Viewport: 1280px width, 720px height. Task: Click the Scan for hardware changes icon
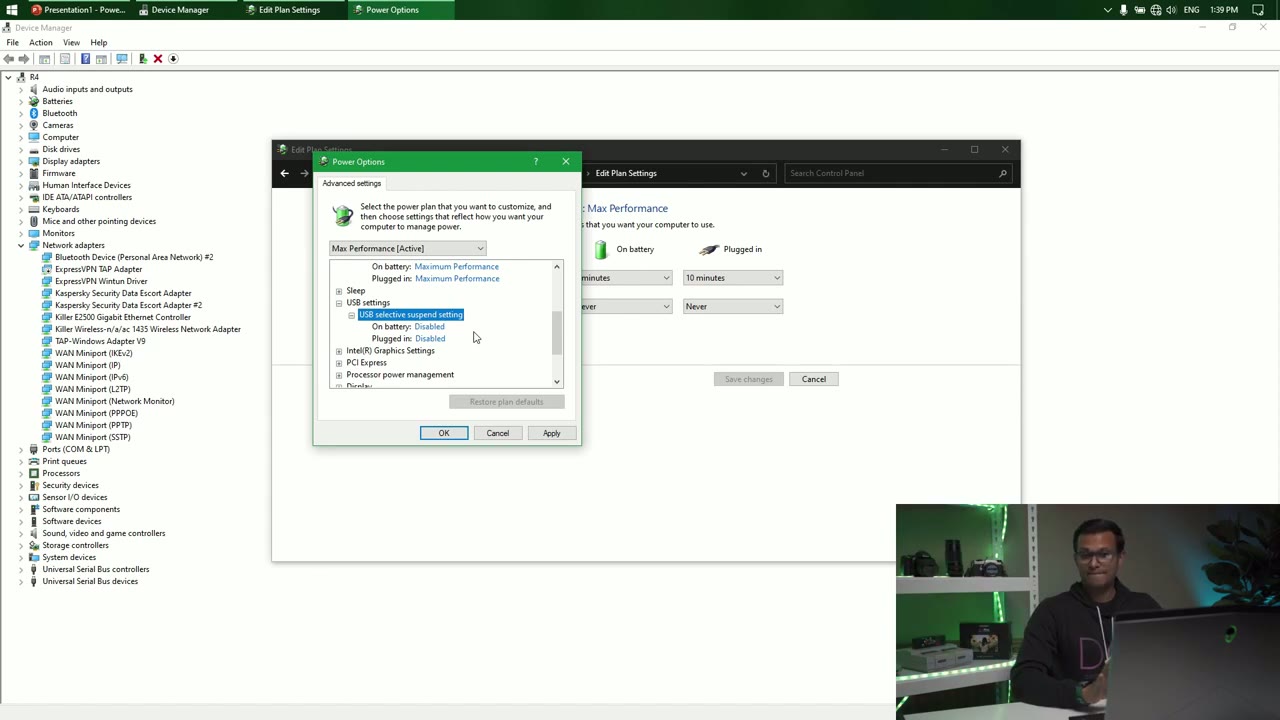[123, 59]
